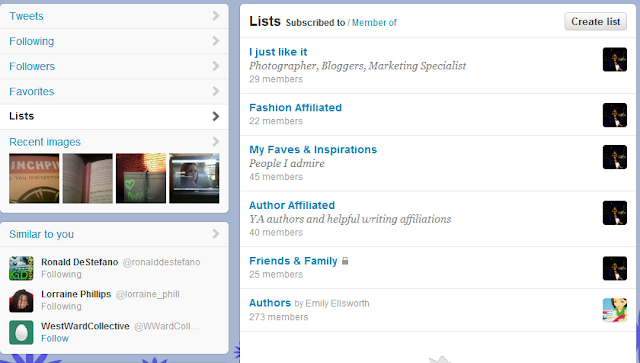
Task: Switch to the Member of tab
Action: (x=374, y=23)
